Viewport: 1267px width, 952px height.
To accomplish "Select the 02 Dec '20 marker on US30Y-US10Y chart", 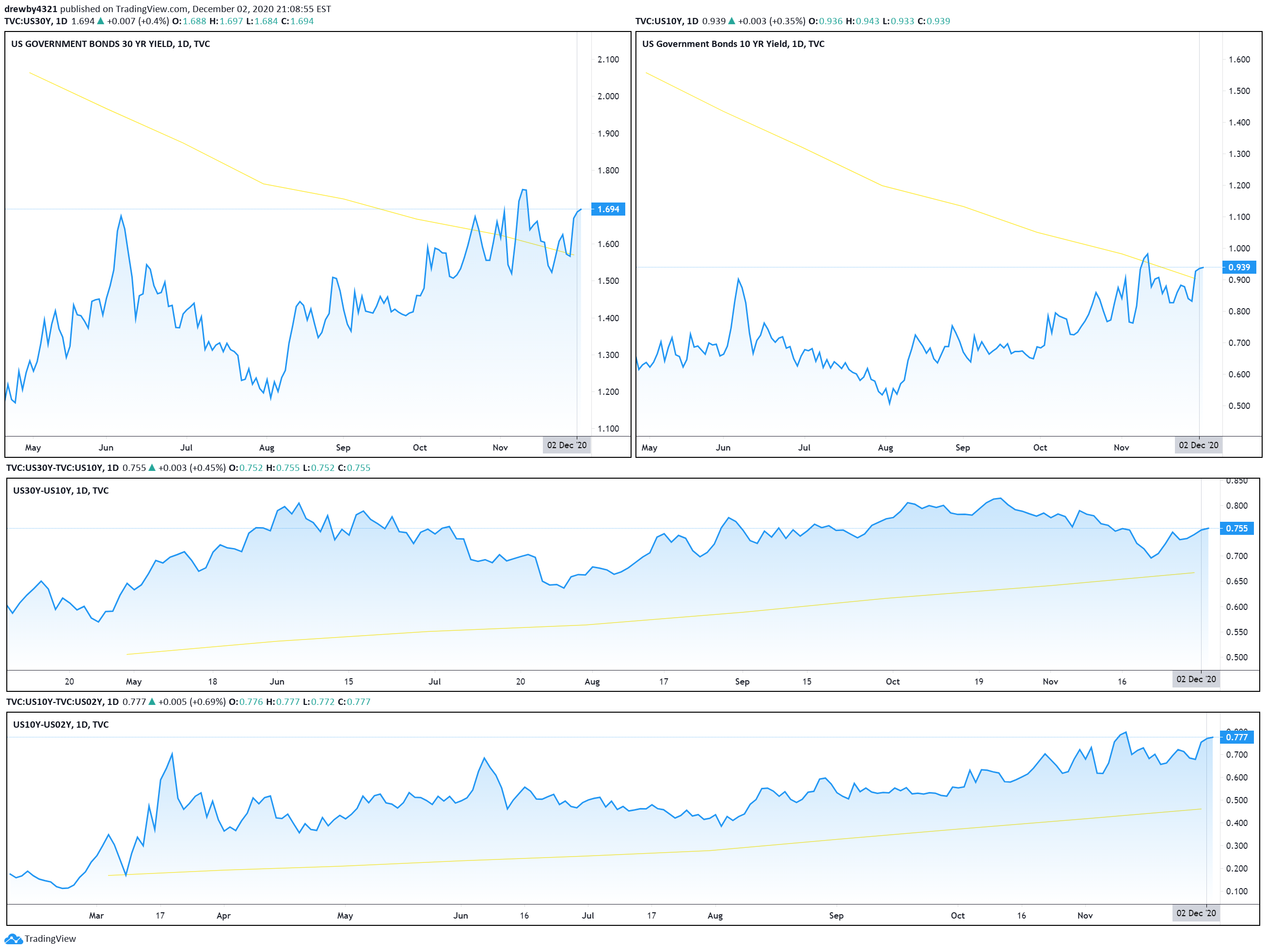I will (1196, 679).
